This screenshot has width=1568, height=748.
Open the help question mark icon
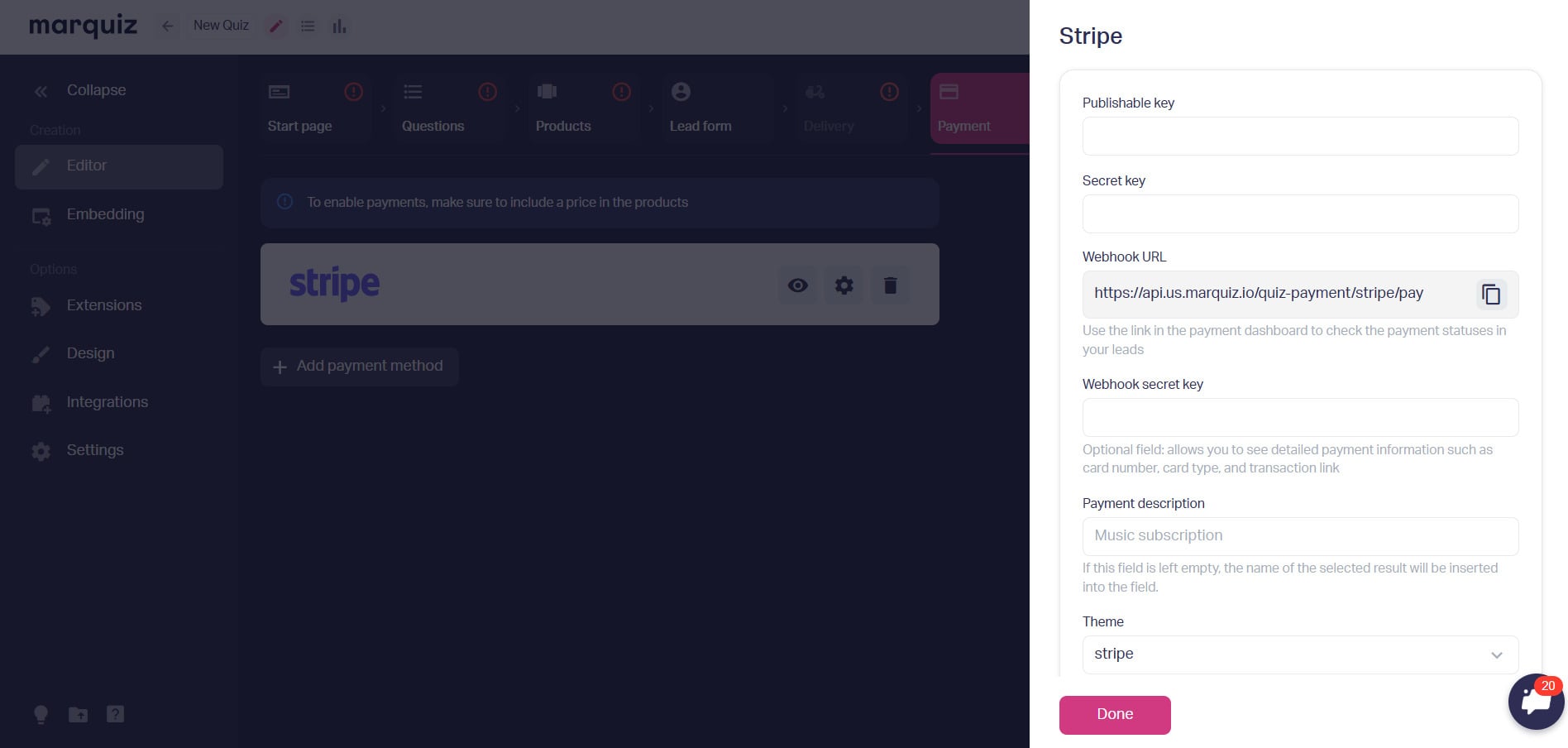click(116, 714)
